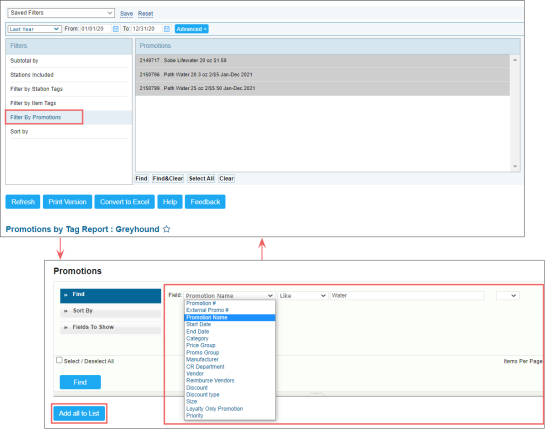Click the Convert to Excel button
The width and height of the screenshot is (550, 434).
[125, 202]
